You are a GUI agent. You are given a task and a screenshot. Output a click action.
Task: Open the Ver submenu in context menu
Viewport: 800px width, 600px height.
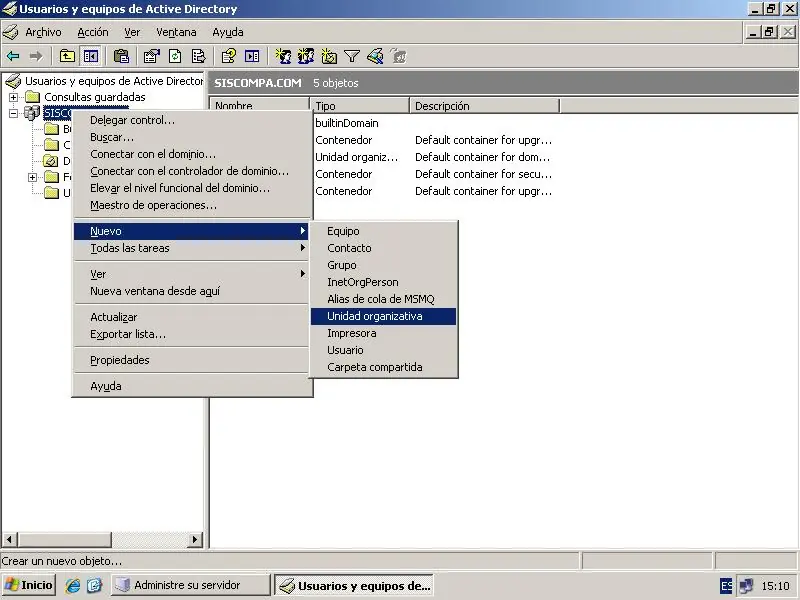click(x=191, y=274)
